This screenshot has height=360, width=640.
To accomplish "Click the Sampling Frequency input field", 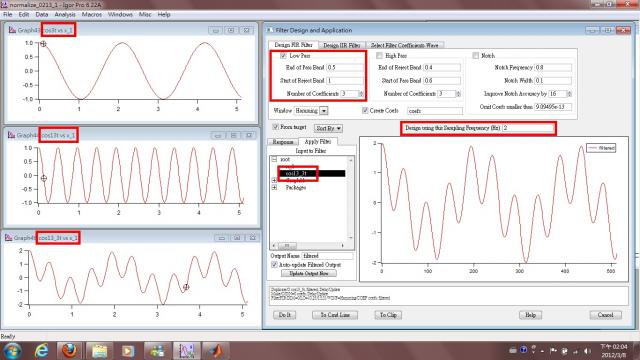I will click(528, 128).
